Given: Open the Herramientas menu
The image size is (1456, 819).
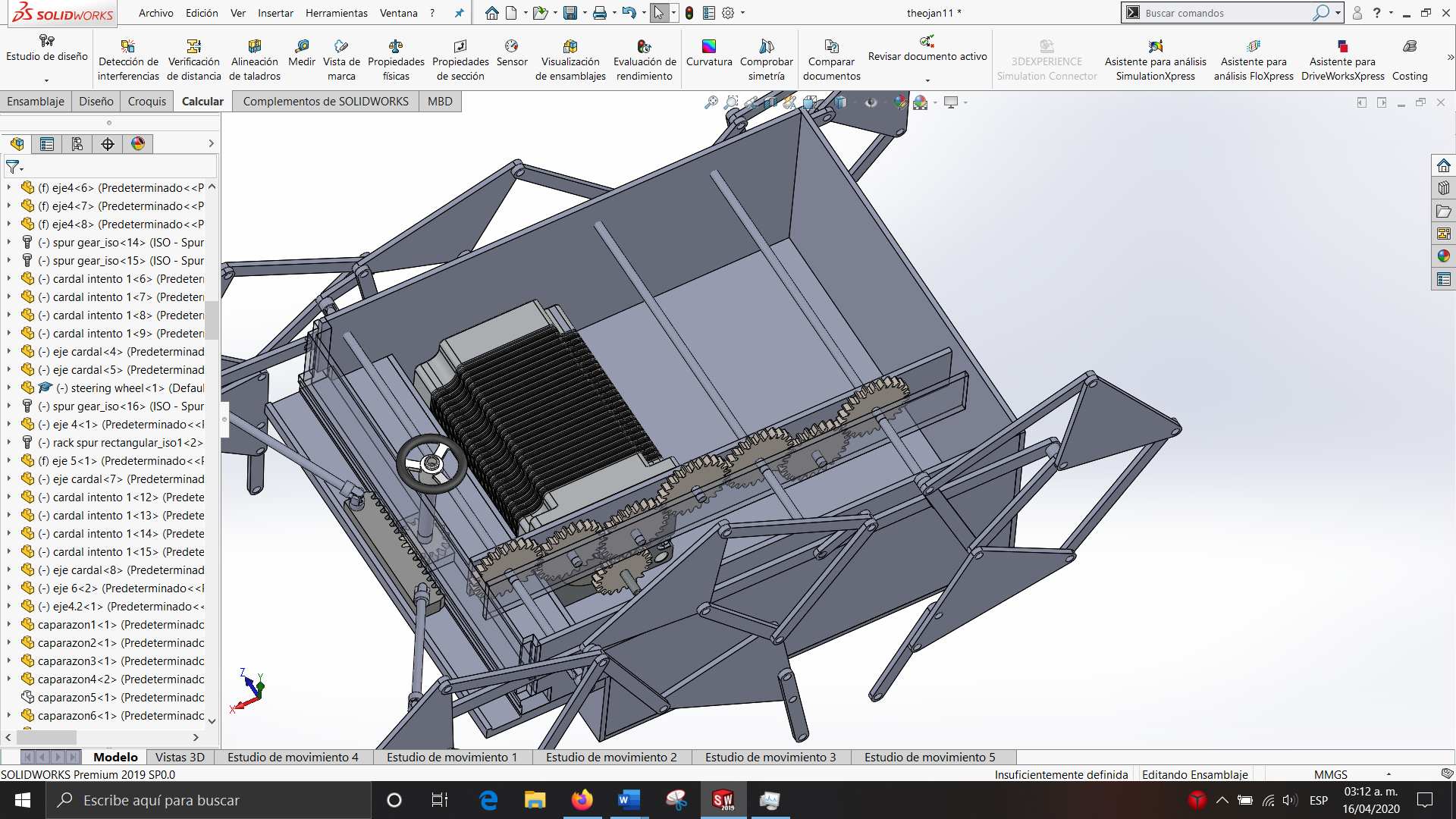Looking at the screenshot, I should [x=336, y=13].
